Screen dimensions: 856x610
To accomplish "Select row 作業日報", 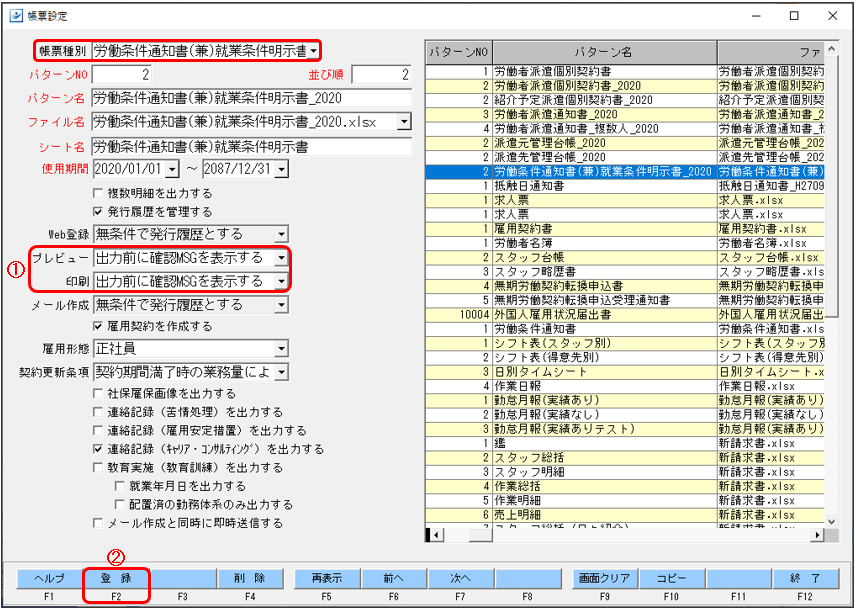I will 625,386.
